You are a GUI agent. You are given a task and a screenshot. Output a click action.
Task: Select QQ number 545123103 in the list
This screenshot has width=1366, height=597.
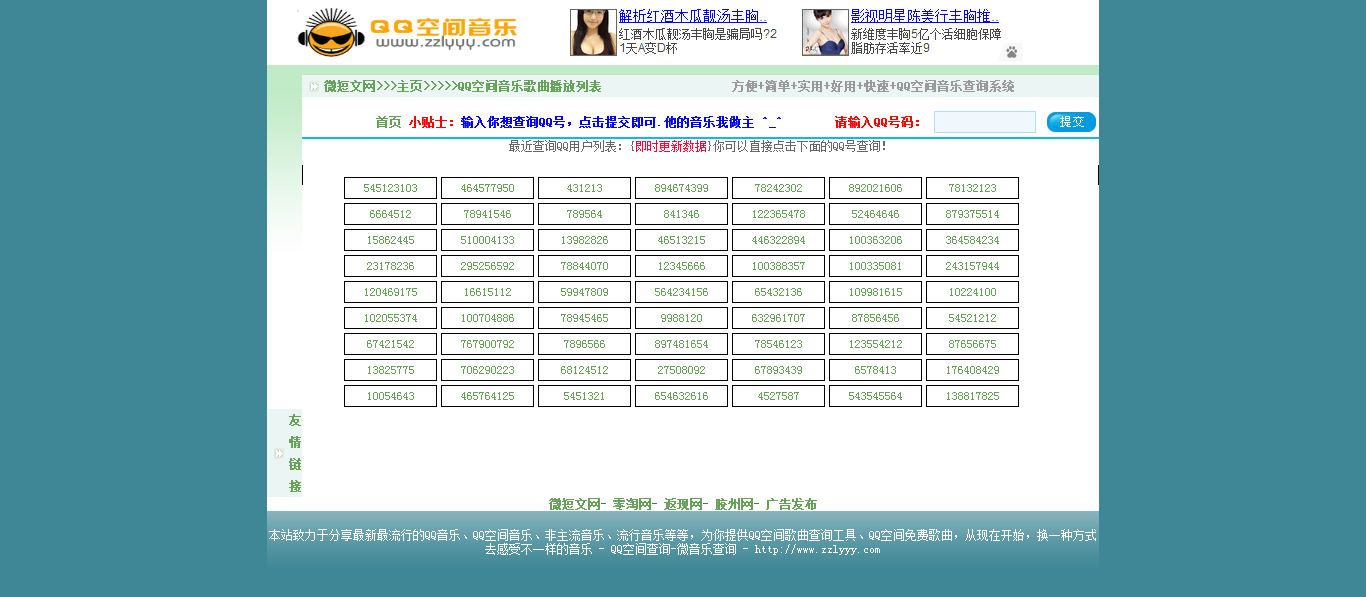390,188
